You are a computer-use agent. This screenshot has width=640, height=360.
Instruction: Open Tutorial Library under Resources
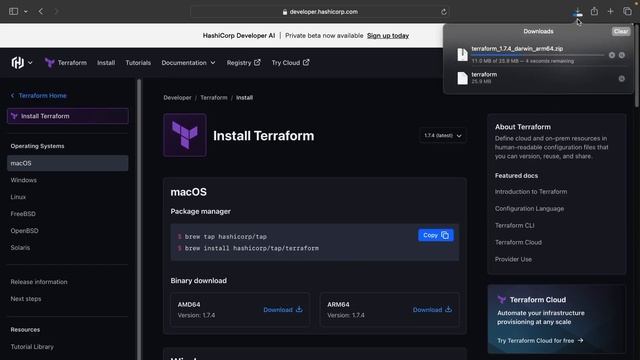[32, 347]
